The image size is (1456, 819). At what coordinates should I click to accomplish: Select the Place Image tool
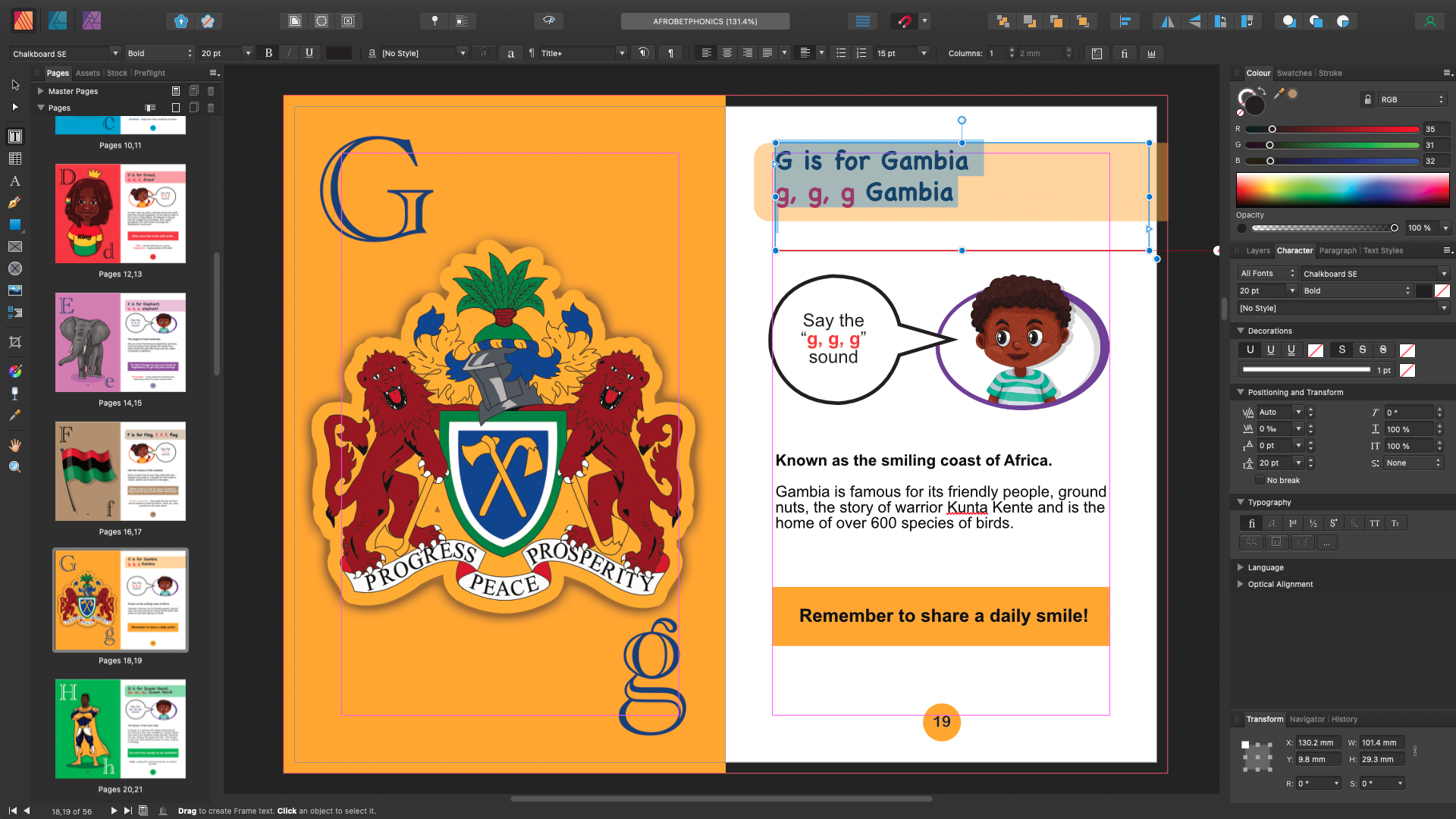tap(15, 290)
